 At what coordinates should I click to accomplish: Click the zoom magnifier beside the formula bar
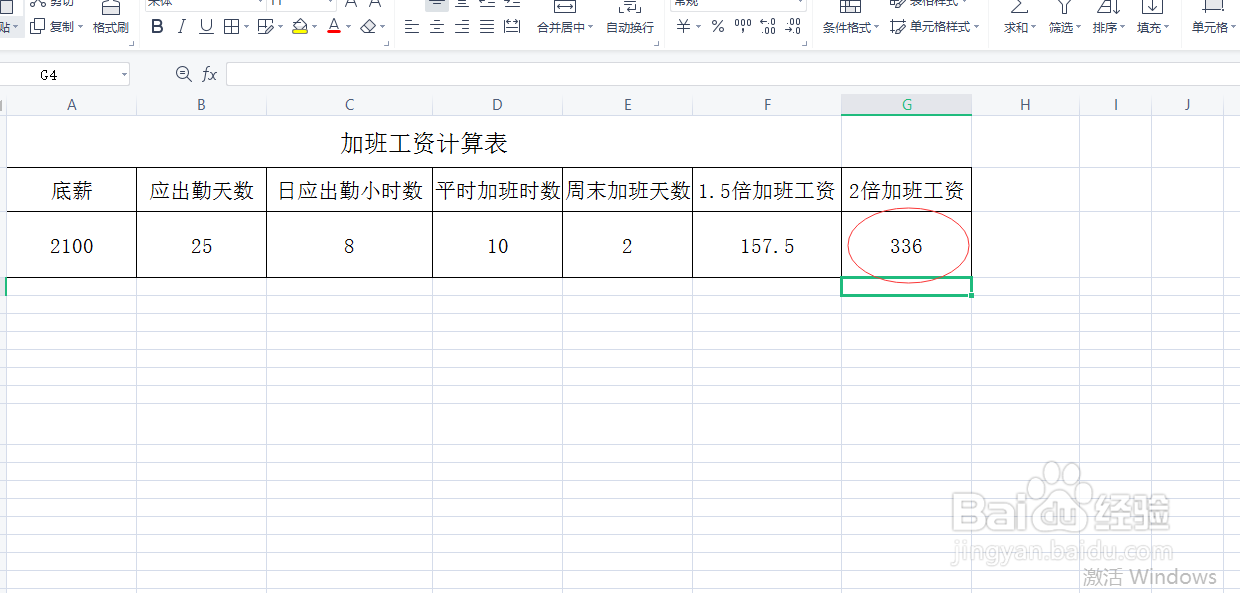(184, 73)
